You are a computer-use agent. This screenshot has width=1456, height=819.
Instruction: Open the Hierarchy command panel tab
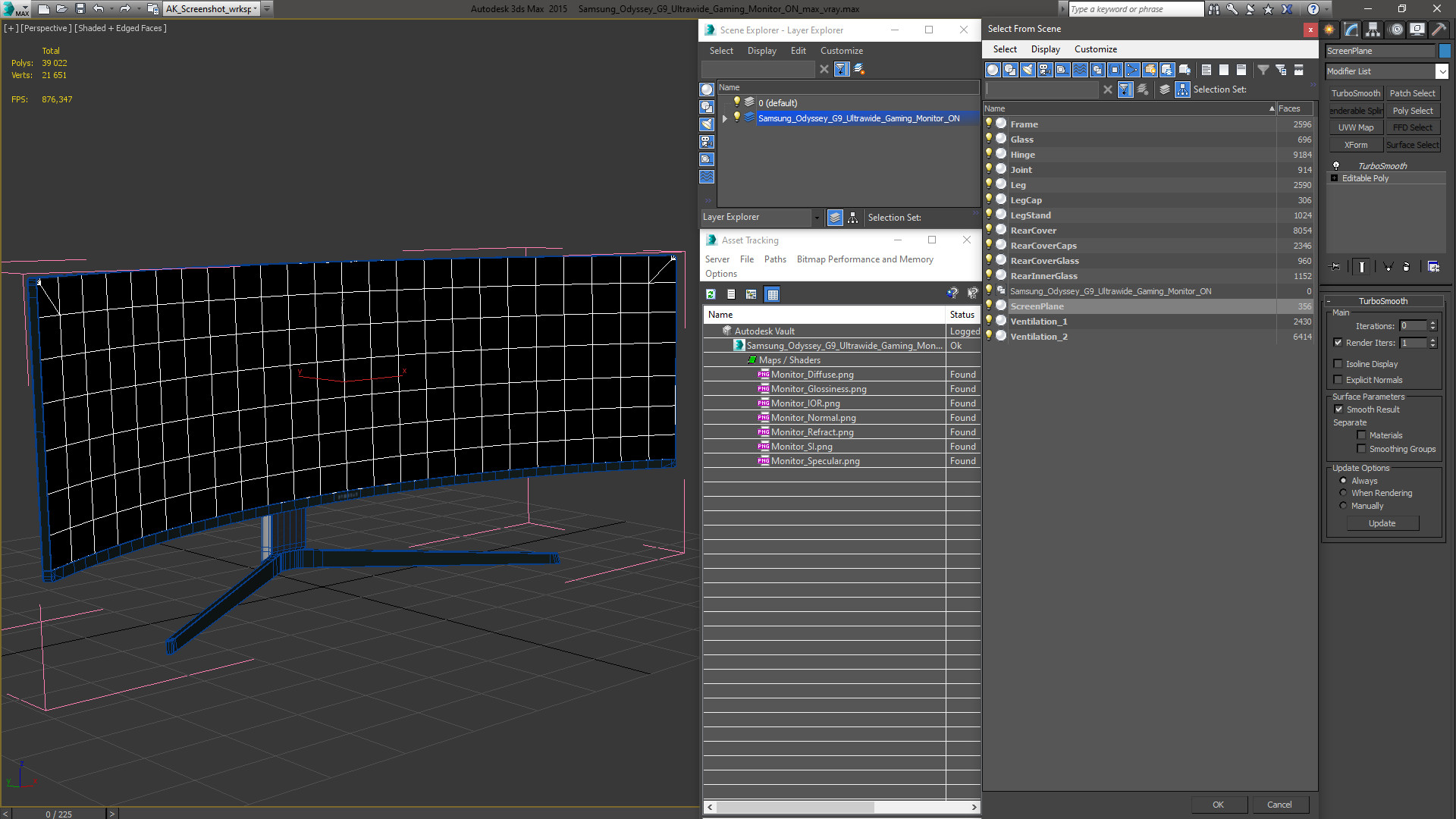(1373, 30)
